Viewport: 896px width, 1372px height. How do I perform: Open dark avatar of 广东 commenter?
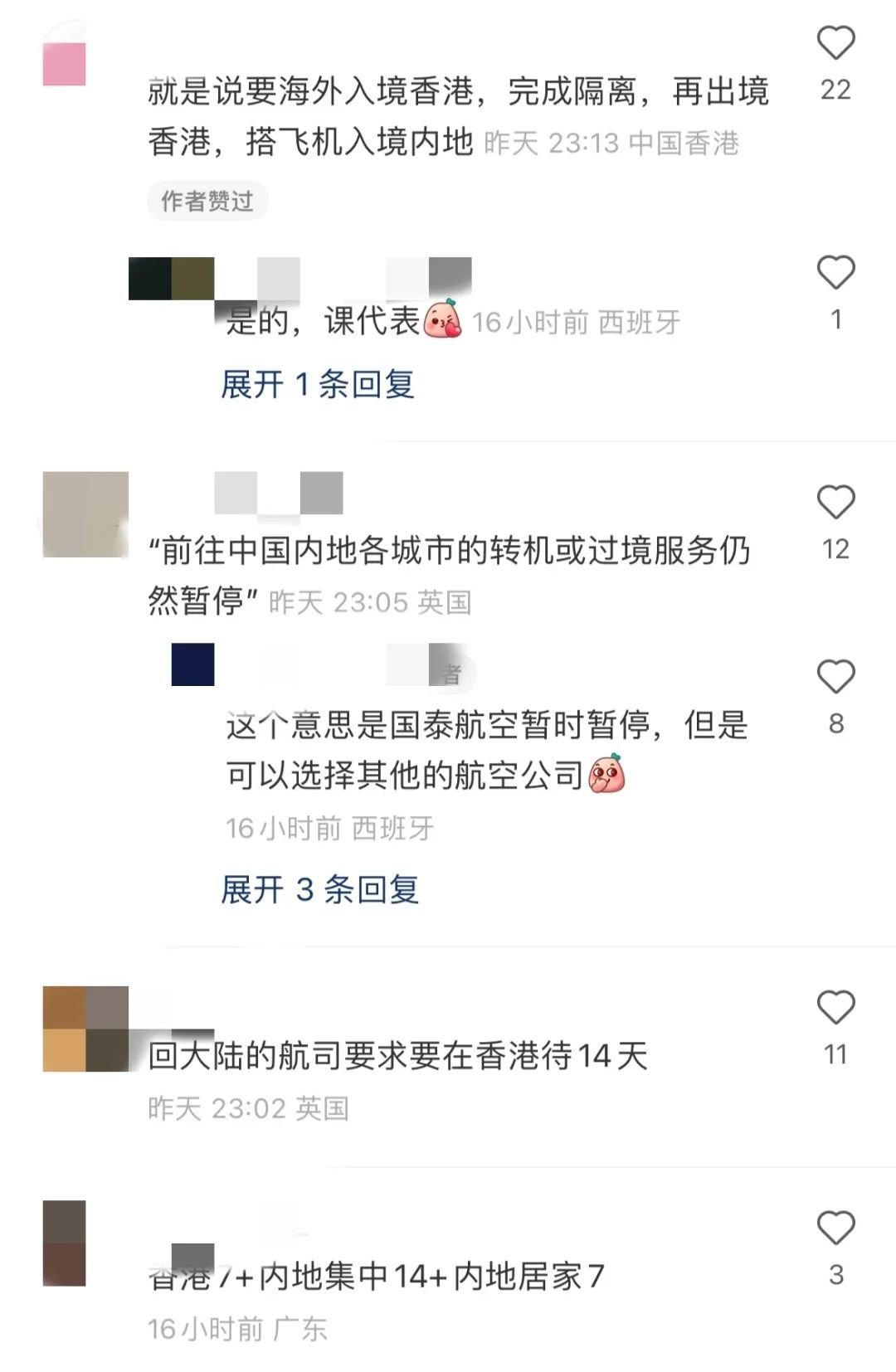pos(64,1243)
